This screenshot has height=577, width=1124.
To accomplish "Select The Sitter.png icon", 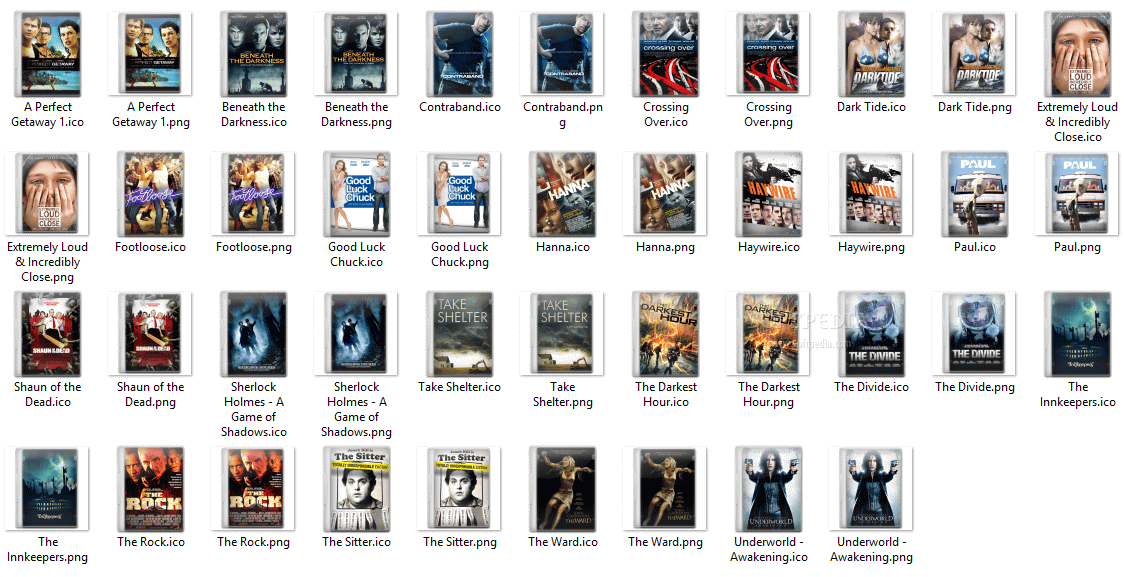I will coord(459,489).
